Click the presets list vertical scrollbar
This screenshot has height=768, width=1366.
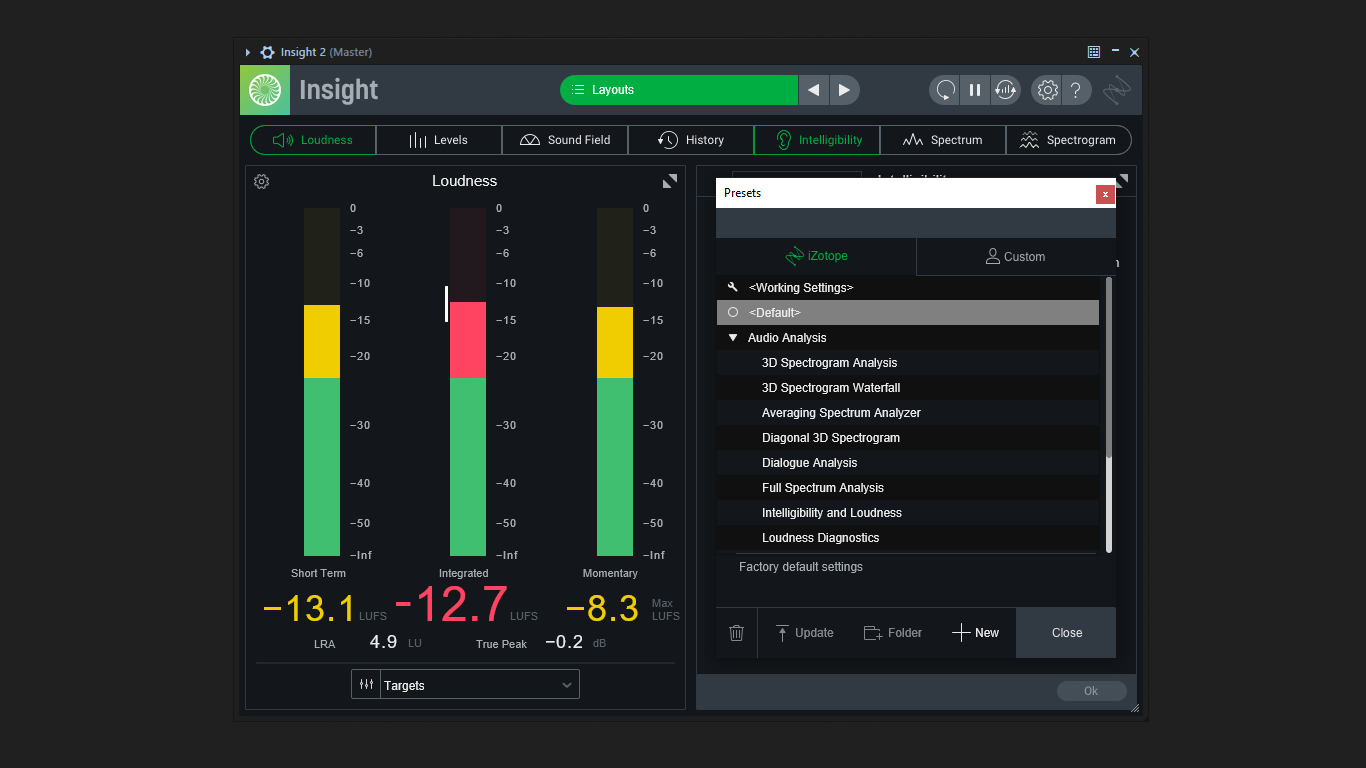point(1109,368)
